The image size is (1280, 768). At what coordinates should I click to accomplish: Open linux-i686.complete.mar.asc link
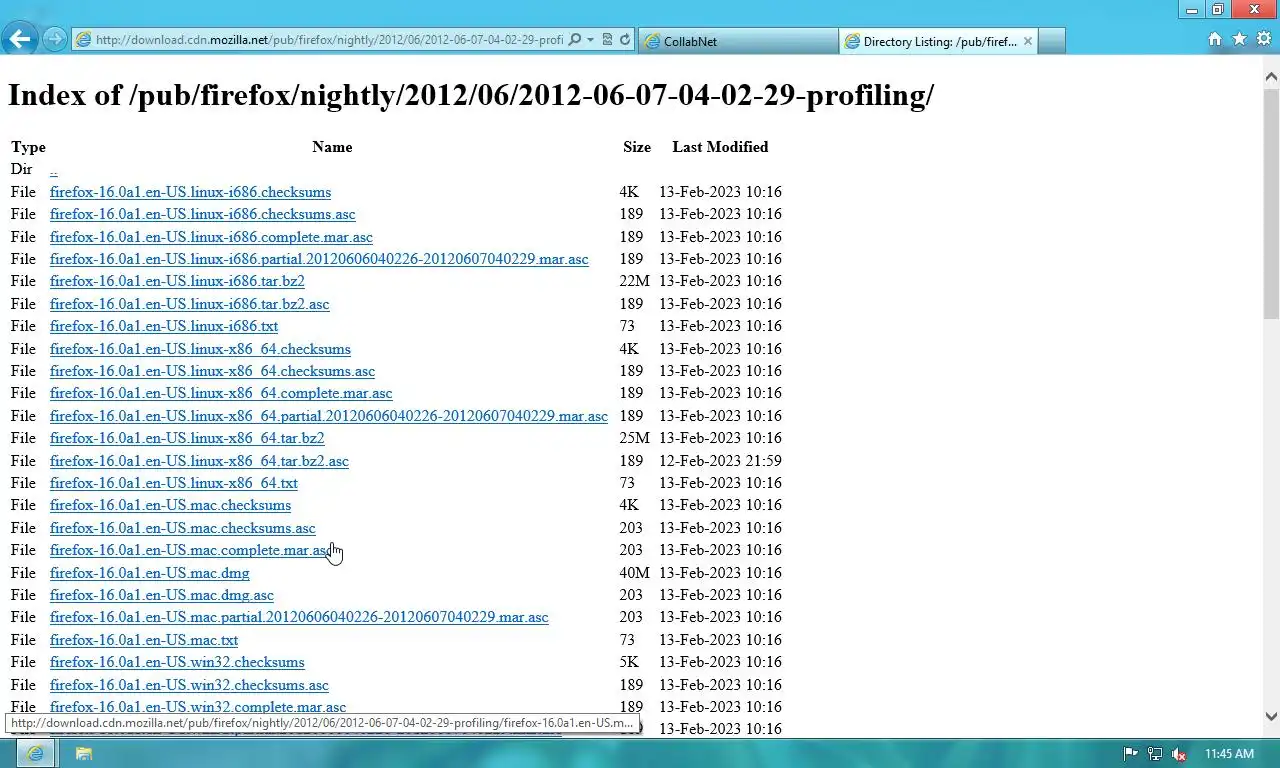(211, 237)
